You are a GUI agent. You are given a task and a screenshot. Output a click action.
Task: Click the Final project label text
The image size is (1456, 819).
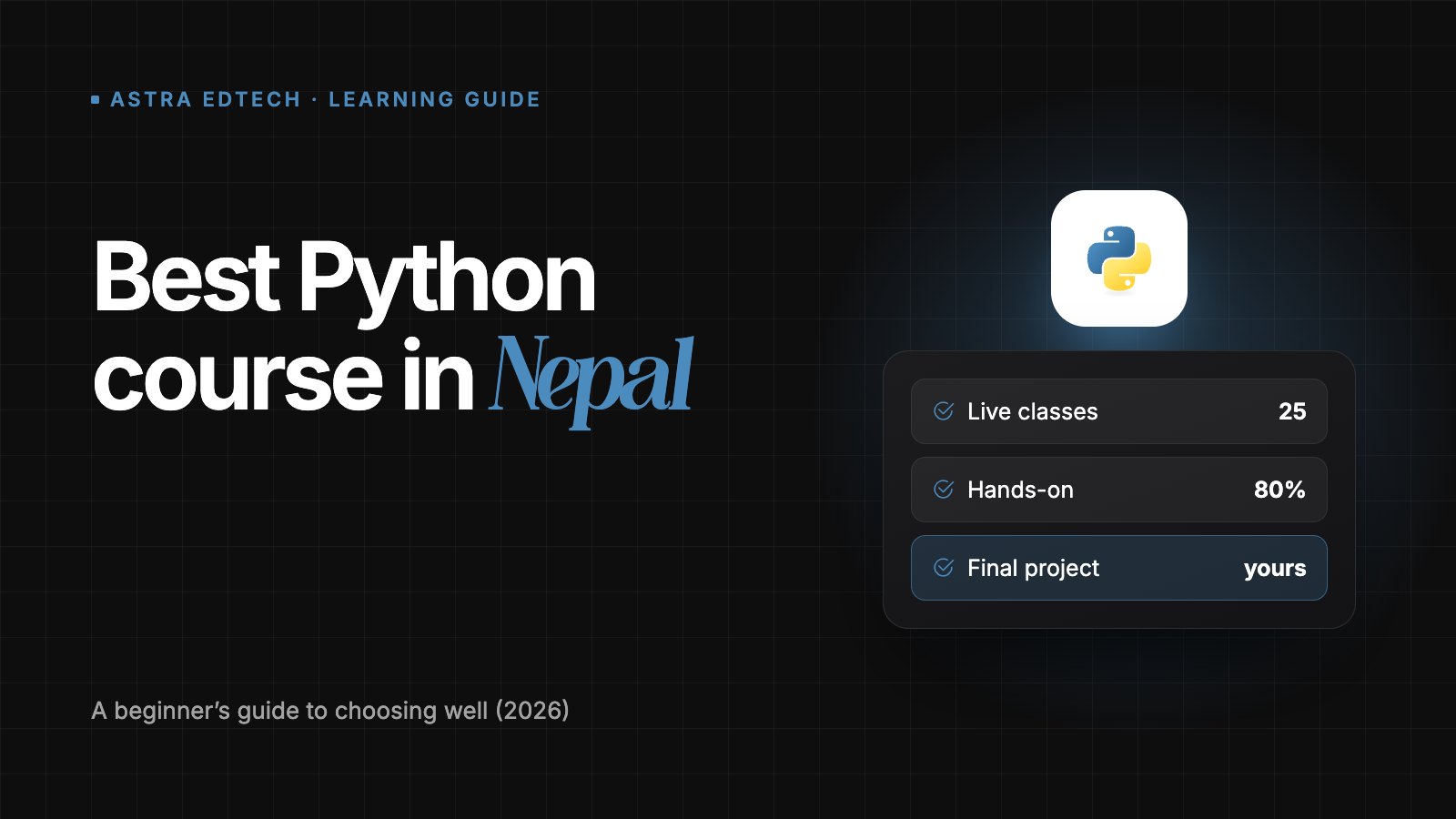(x=1033, y=569)
